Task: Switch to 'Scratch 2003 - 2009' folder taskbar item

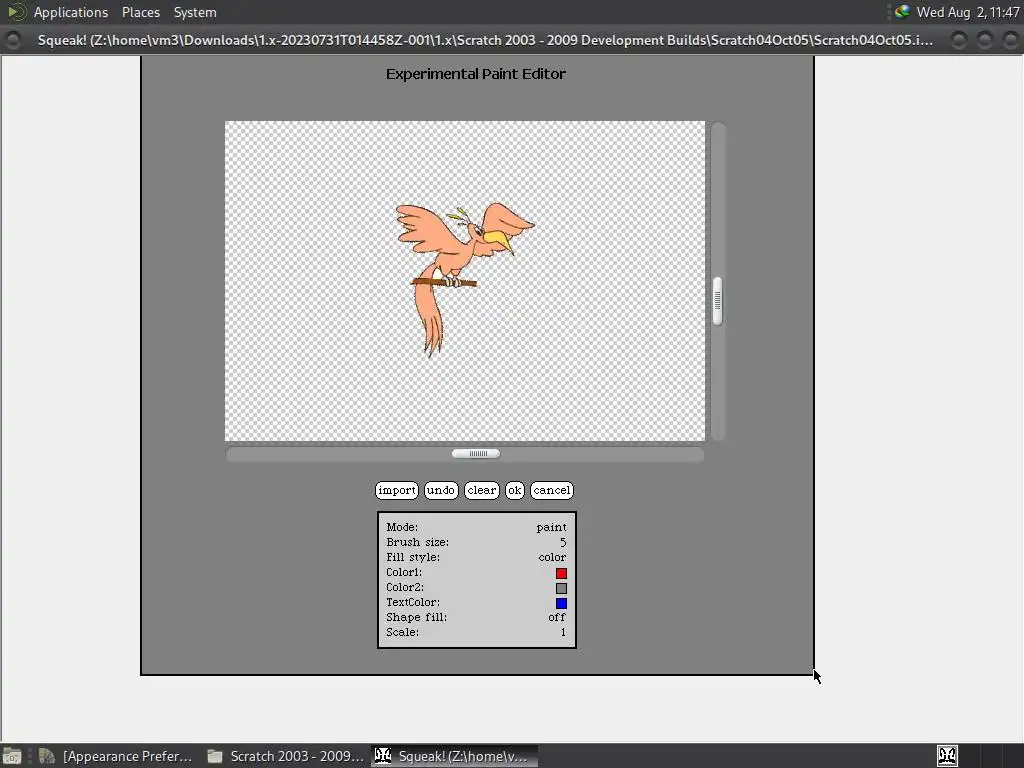Action: [285, 756]
